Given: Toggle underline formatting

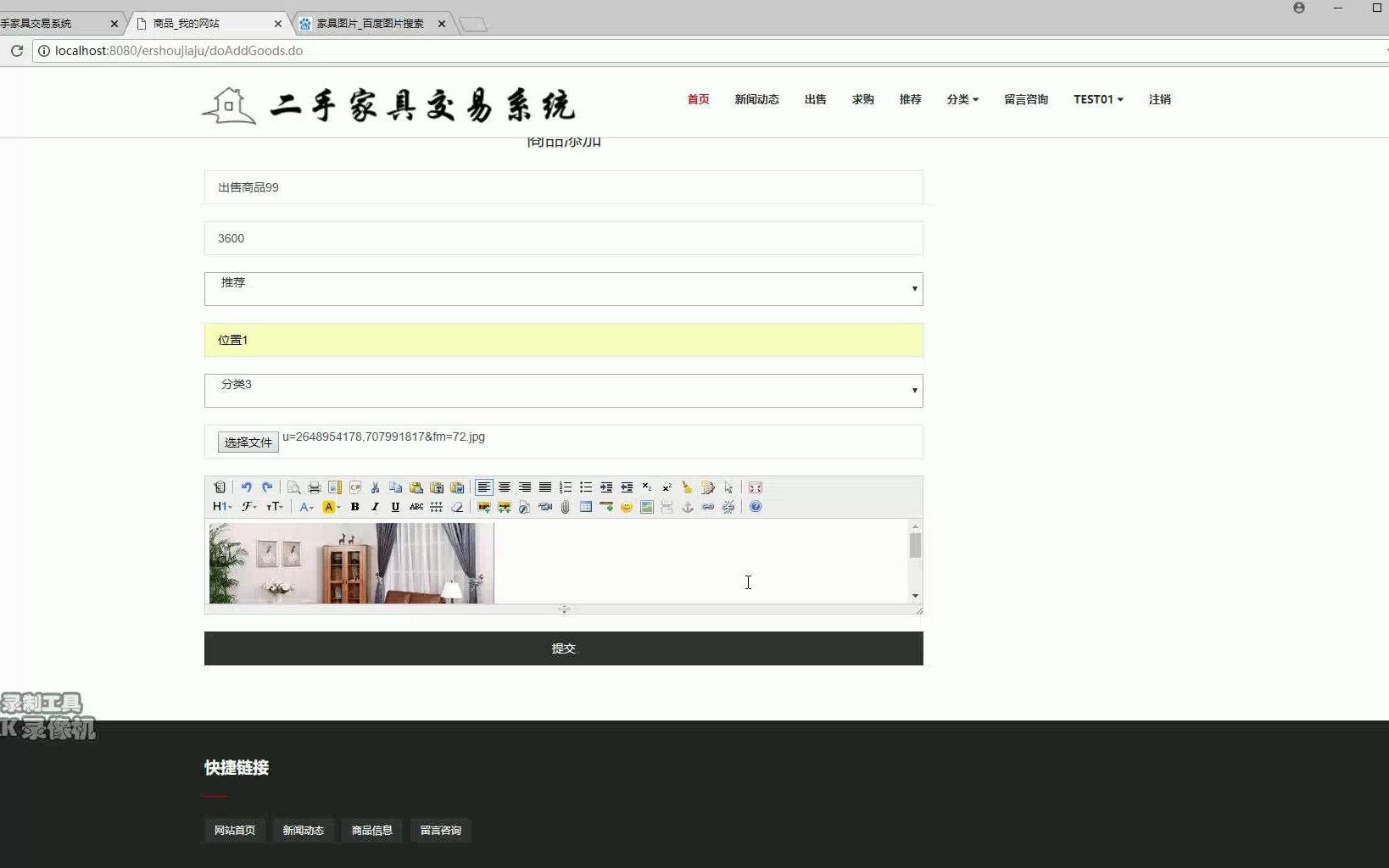Looking at the screenshot, I should 395,507.
